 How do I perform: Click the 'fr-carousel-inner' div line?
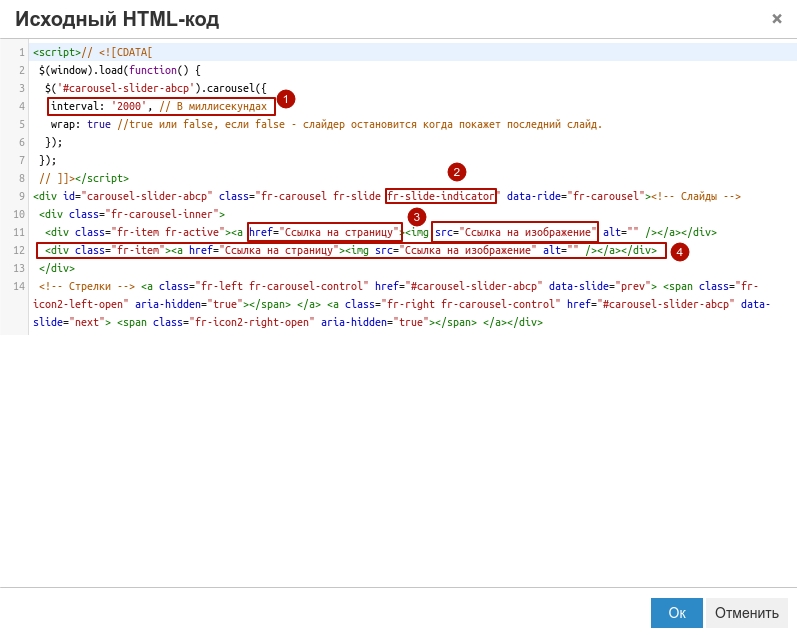pyautogui.click(x=132, y=214)
